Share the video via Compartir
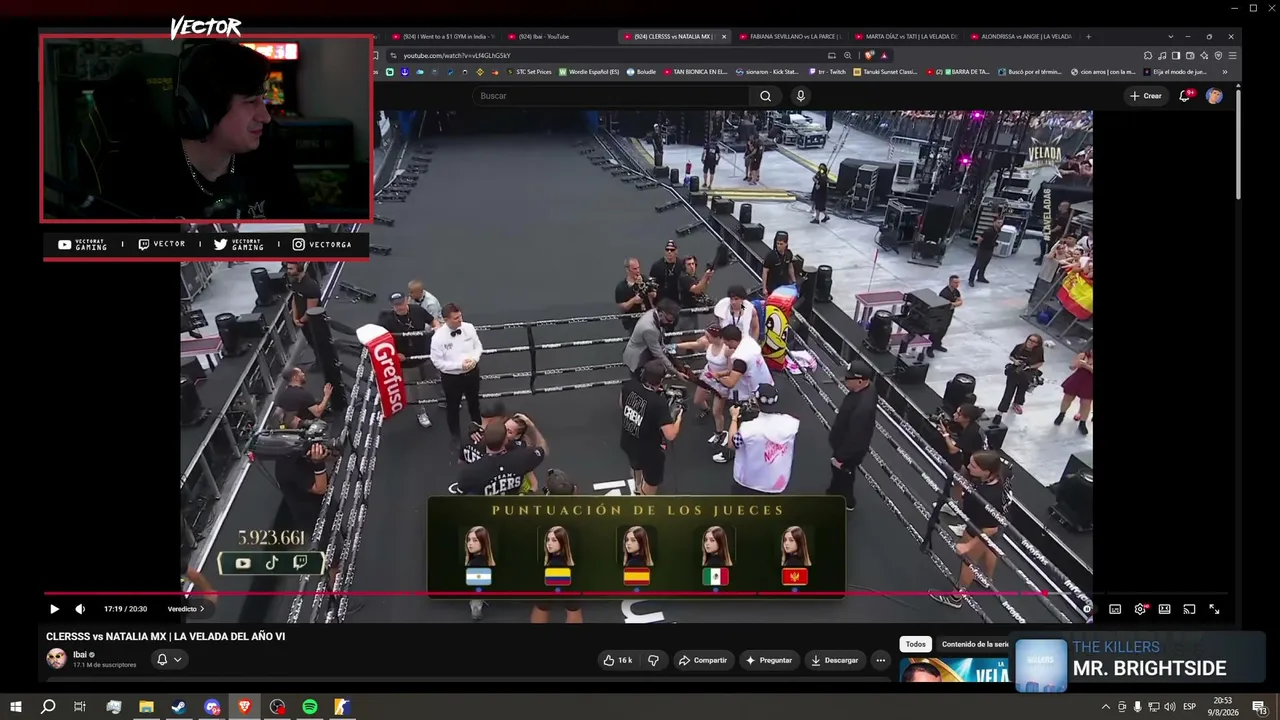Image resolution: width=1280 pixels, height=720 pixels. pyautogui.click(x=702, y=660)
